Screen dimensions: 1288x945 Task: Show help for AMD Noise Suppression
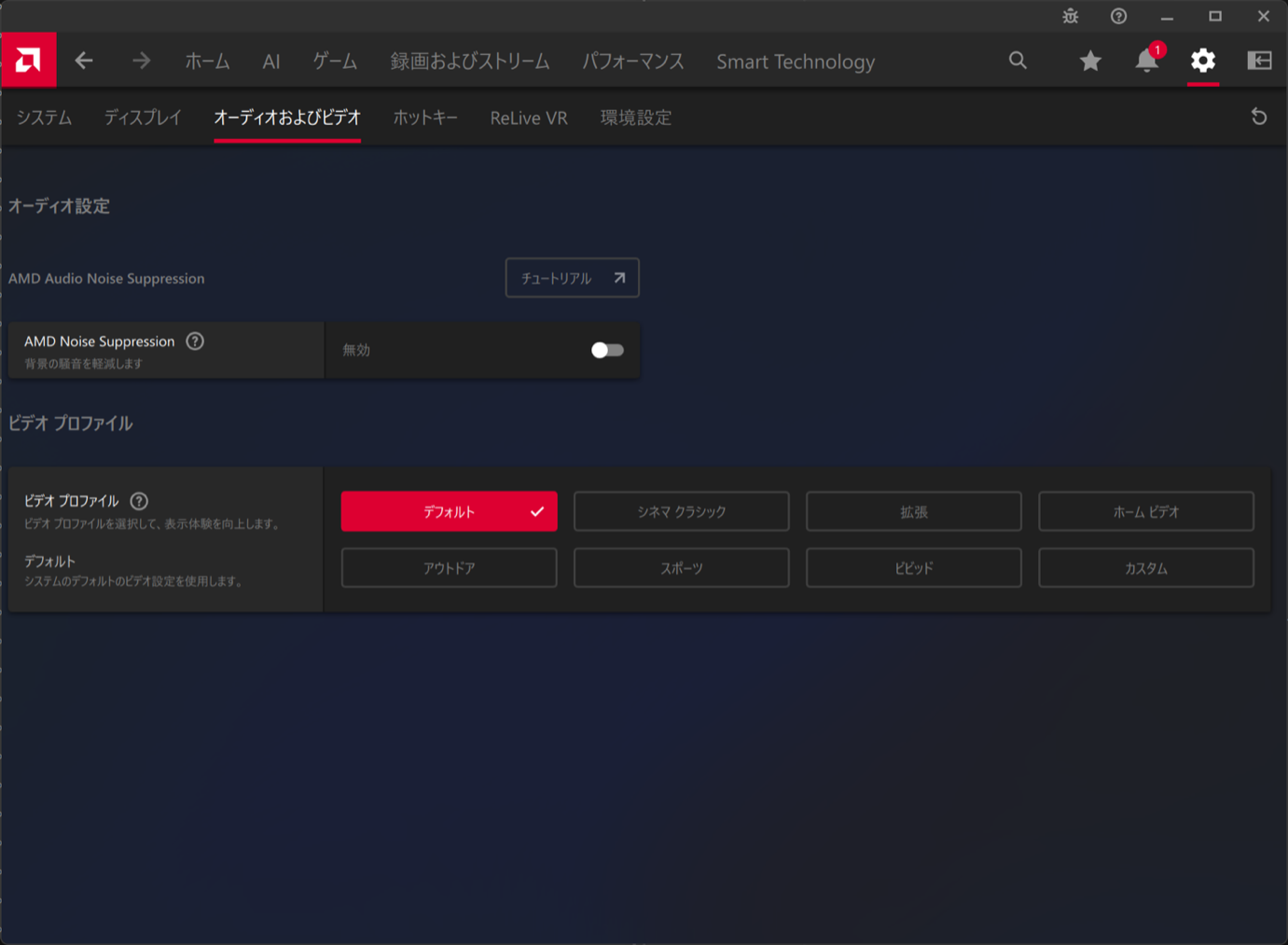pyautogui.click(x=195, y=341)
